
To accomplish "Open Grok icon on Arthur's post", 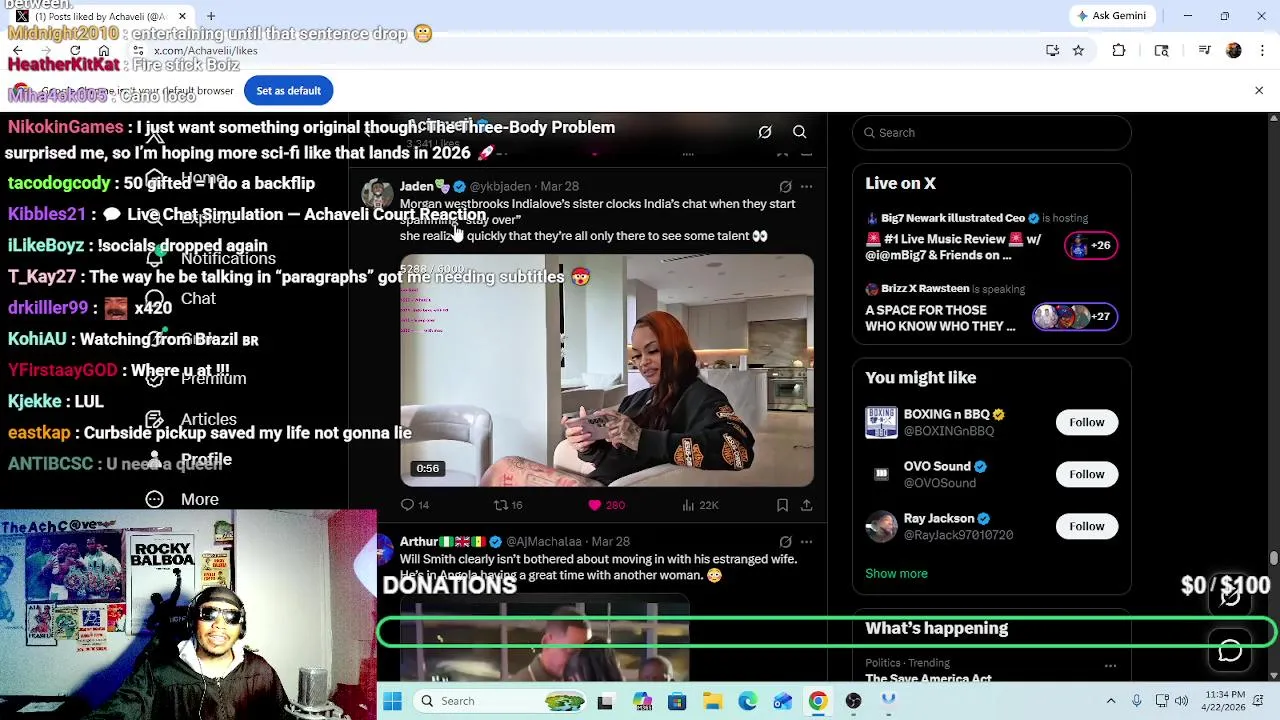I will click(785, 541).
